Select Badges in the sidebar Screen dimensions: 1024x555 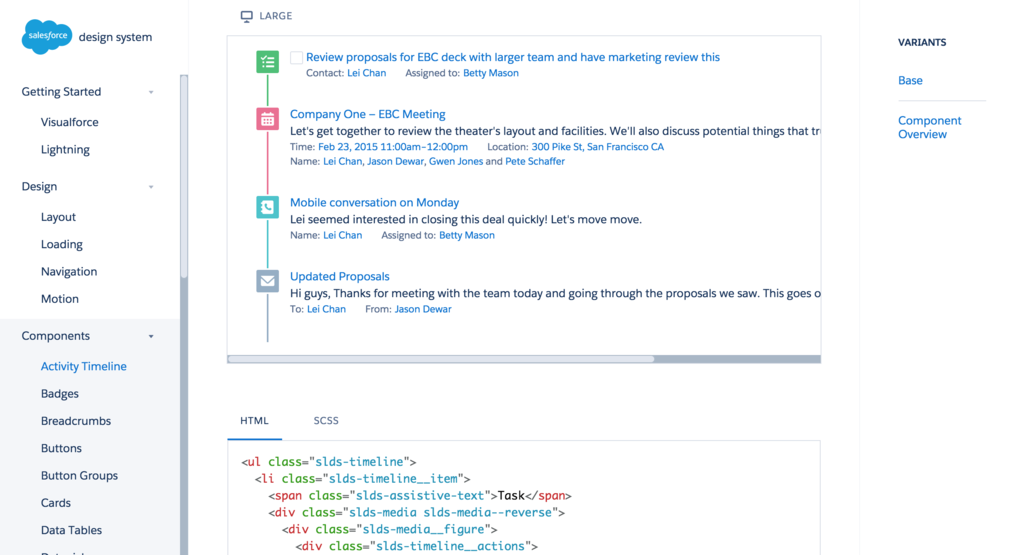coord(59,394)
